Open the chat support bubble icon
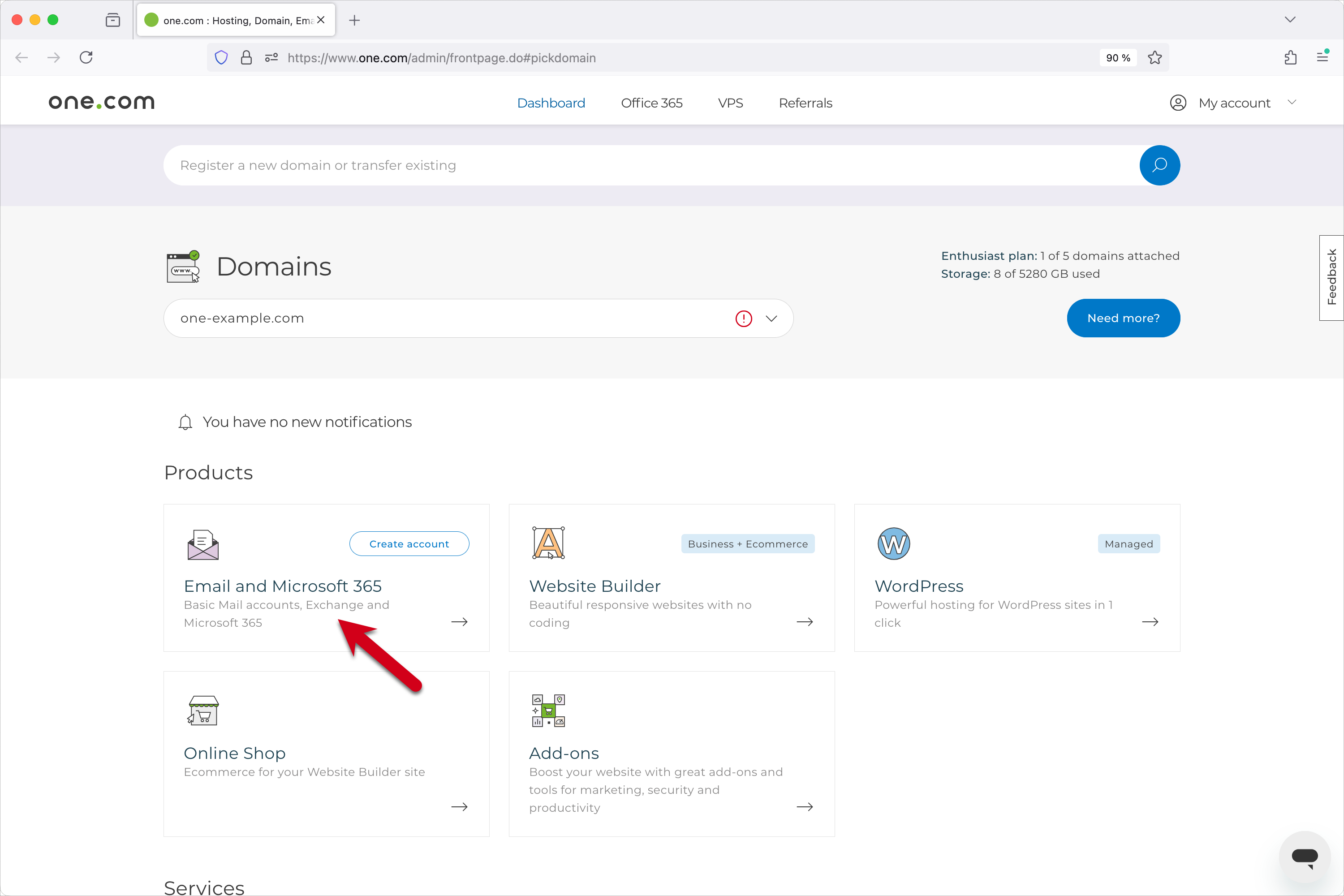The width and height of the screenshot is (1344, 896). coord(1305,857)
